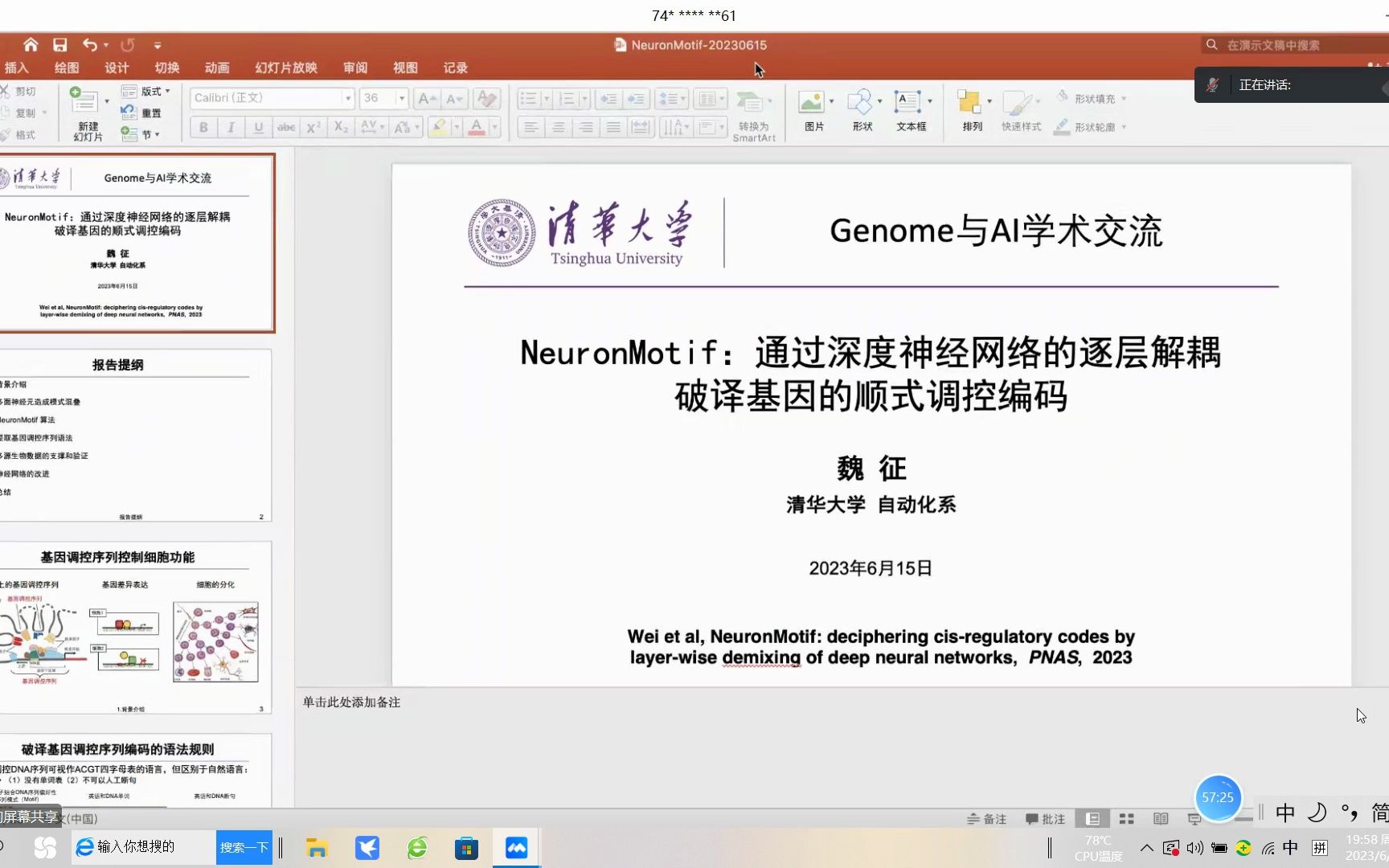The width and height of the screenshot is (1389, 868).
Task: Increase font size with the A up icon
Action: tap(427, 98)
